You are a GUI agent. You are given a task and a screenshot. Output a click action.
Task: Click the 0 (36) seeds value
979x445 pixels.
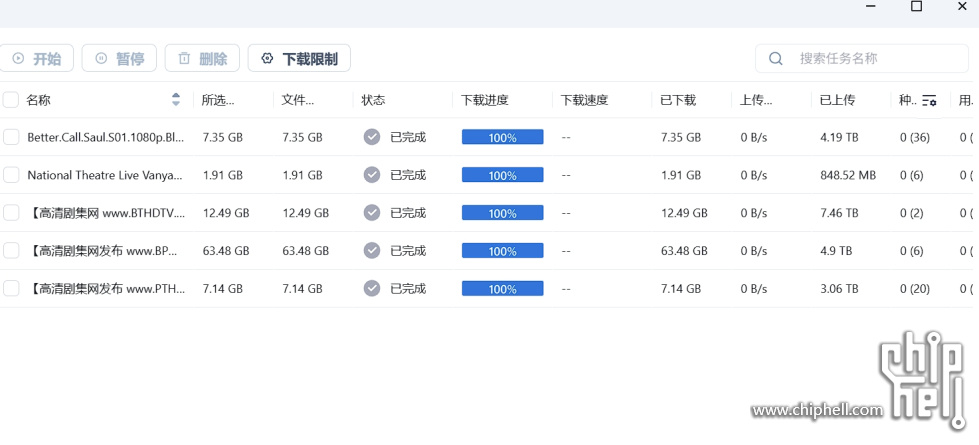tap(915, 137)
